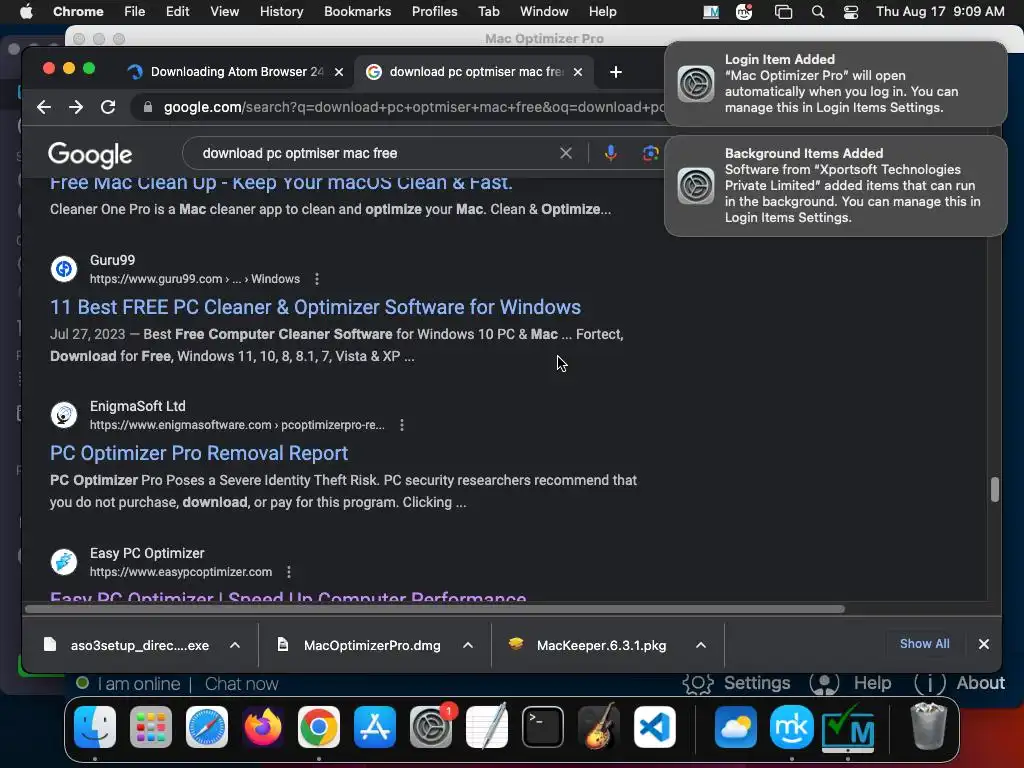The height and width of the screenshot is (768, 1024).
Task: Open 11 Best FREE PC Cleaner link
Action: click(315, 307)
